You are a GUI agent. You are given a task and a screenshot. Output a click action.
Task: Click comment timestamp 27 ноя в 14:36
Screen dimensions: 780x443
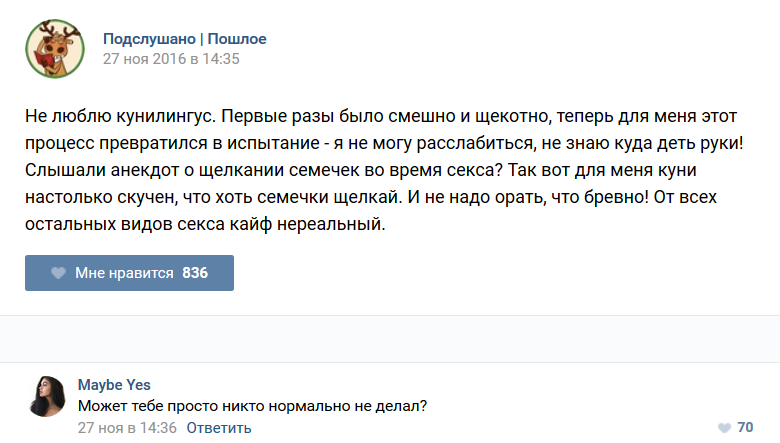(127, 428)
